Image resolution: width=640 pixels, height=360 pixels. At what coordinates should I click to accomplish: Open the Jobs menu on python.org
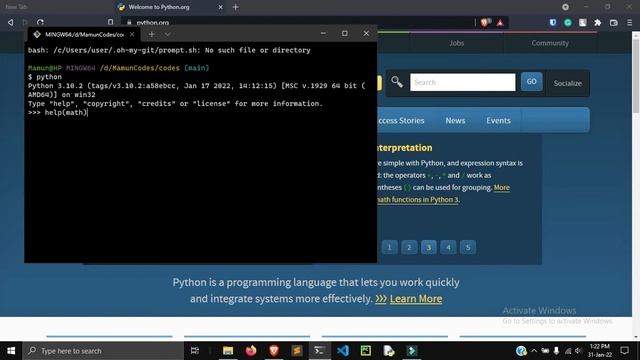pos(457,43)
